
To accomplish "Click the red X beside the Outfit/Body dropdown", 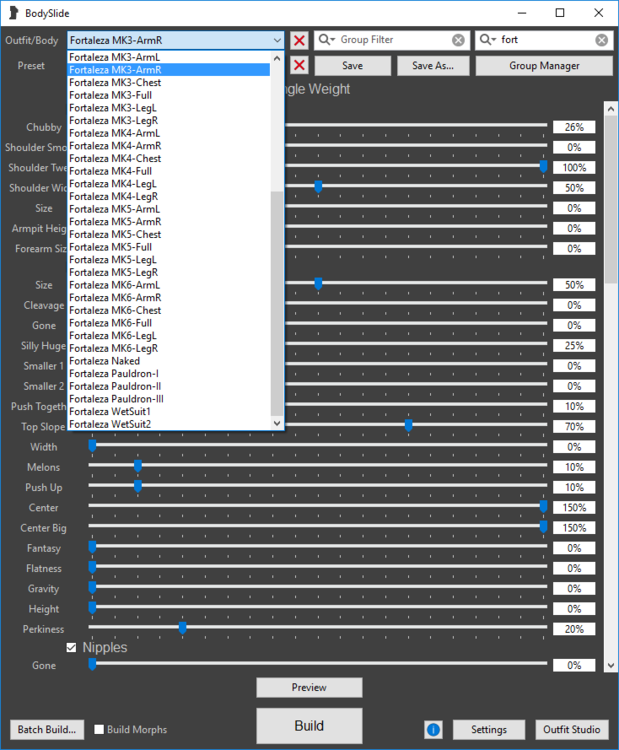I will point(299,41).
